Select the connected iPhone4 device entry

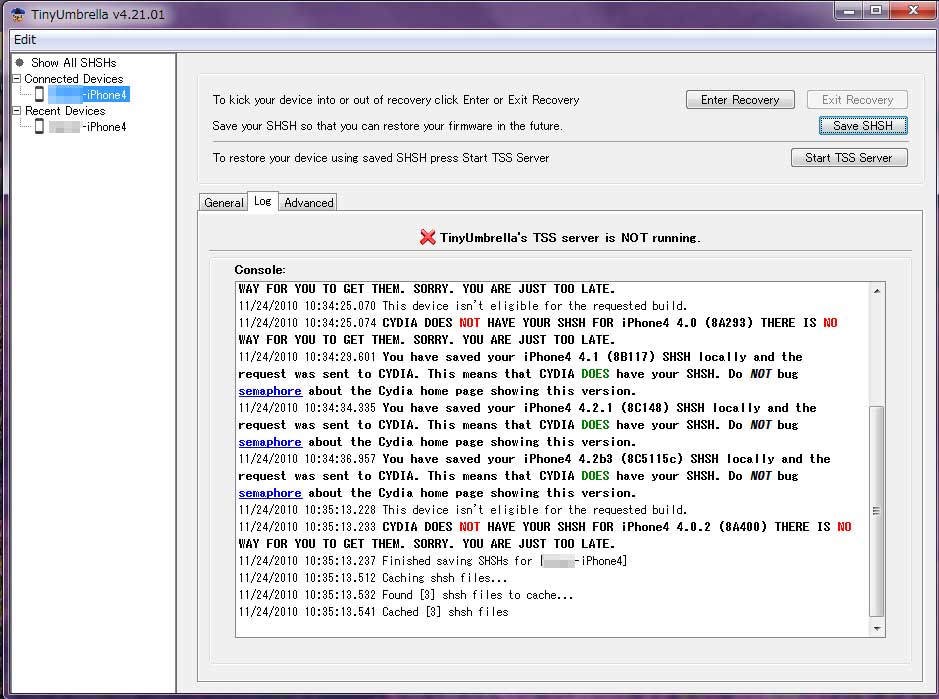tap(89, 95)
